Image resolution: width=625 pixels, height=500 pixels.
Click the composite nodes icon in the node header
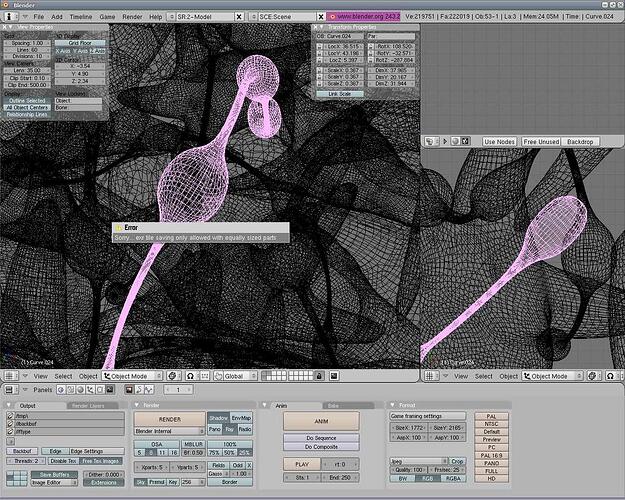[x=465, y=141]
